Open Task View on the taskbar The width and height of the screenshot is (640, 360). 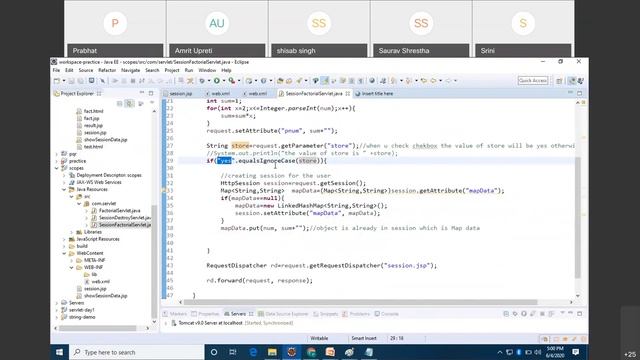click(233, 352)
